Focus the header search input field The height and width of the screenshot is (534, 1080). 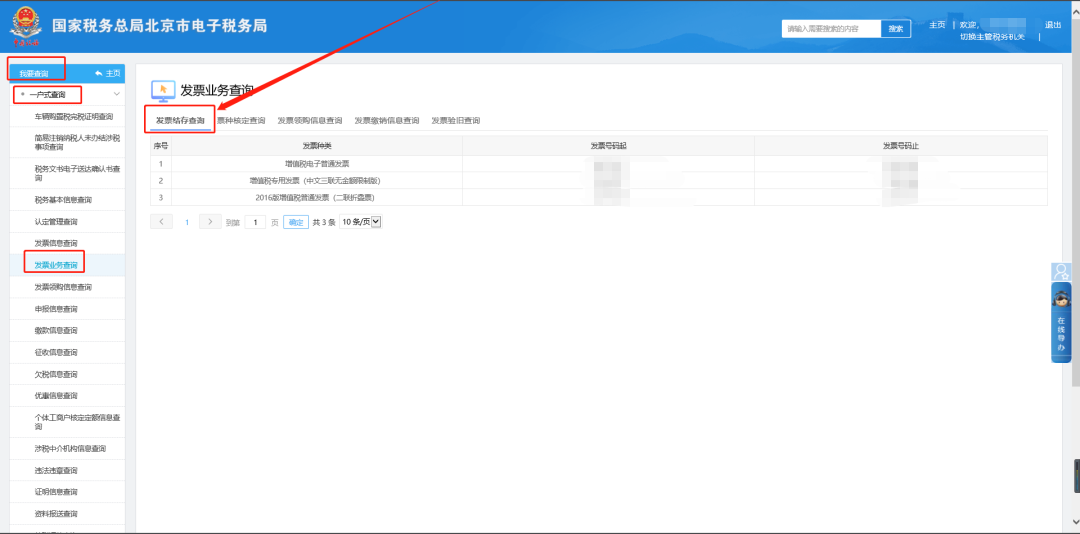click(830, 29)
